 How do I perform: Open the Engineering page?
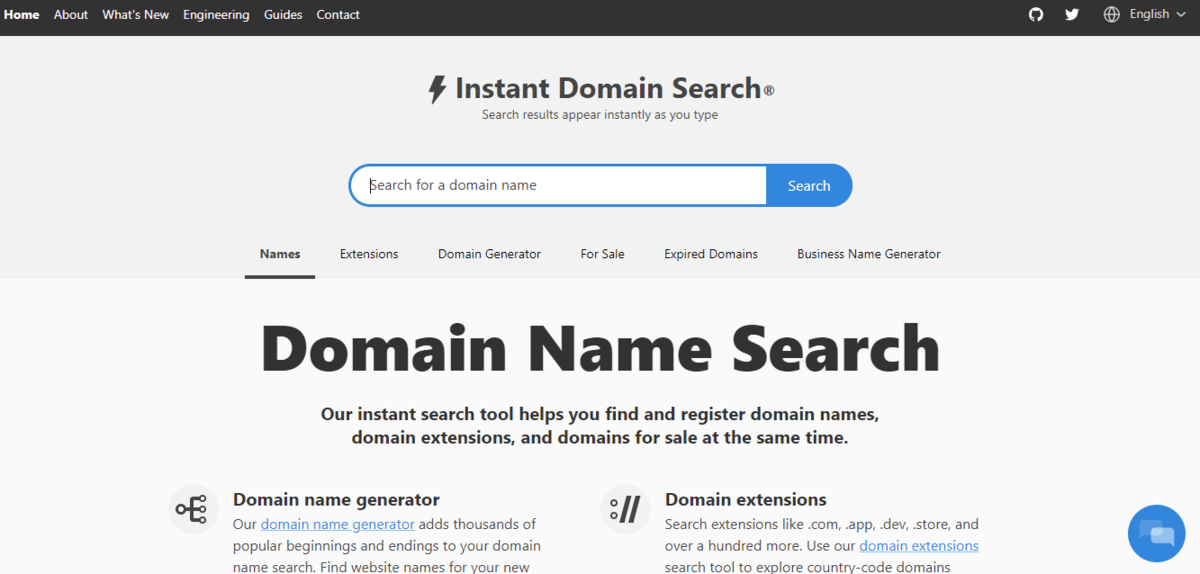point(216,15)
